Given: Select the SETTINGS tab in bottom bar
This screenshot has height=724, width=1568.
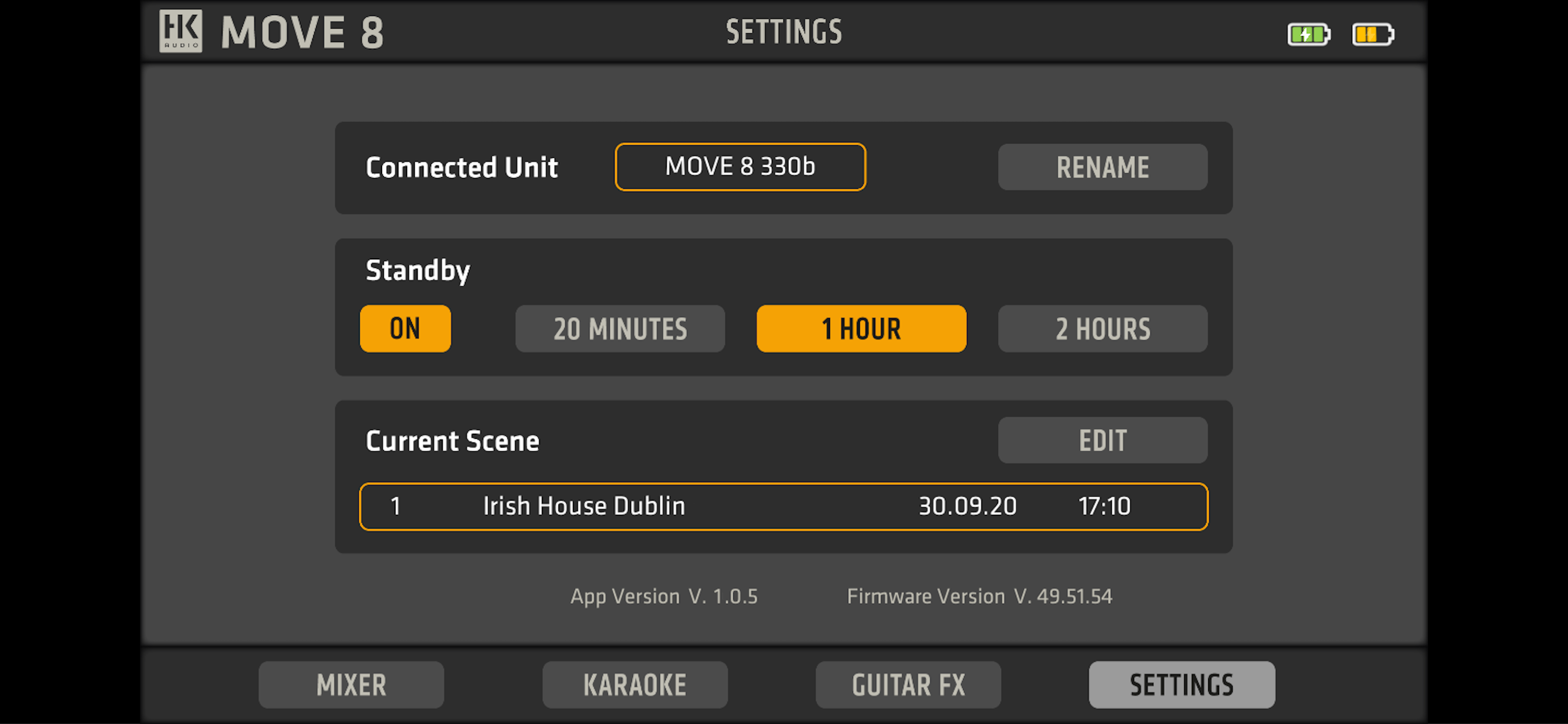Looking at the screenshot, I should [x=1181, y=684].
